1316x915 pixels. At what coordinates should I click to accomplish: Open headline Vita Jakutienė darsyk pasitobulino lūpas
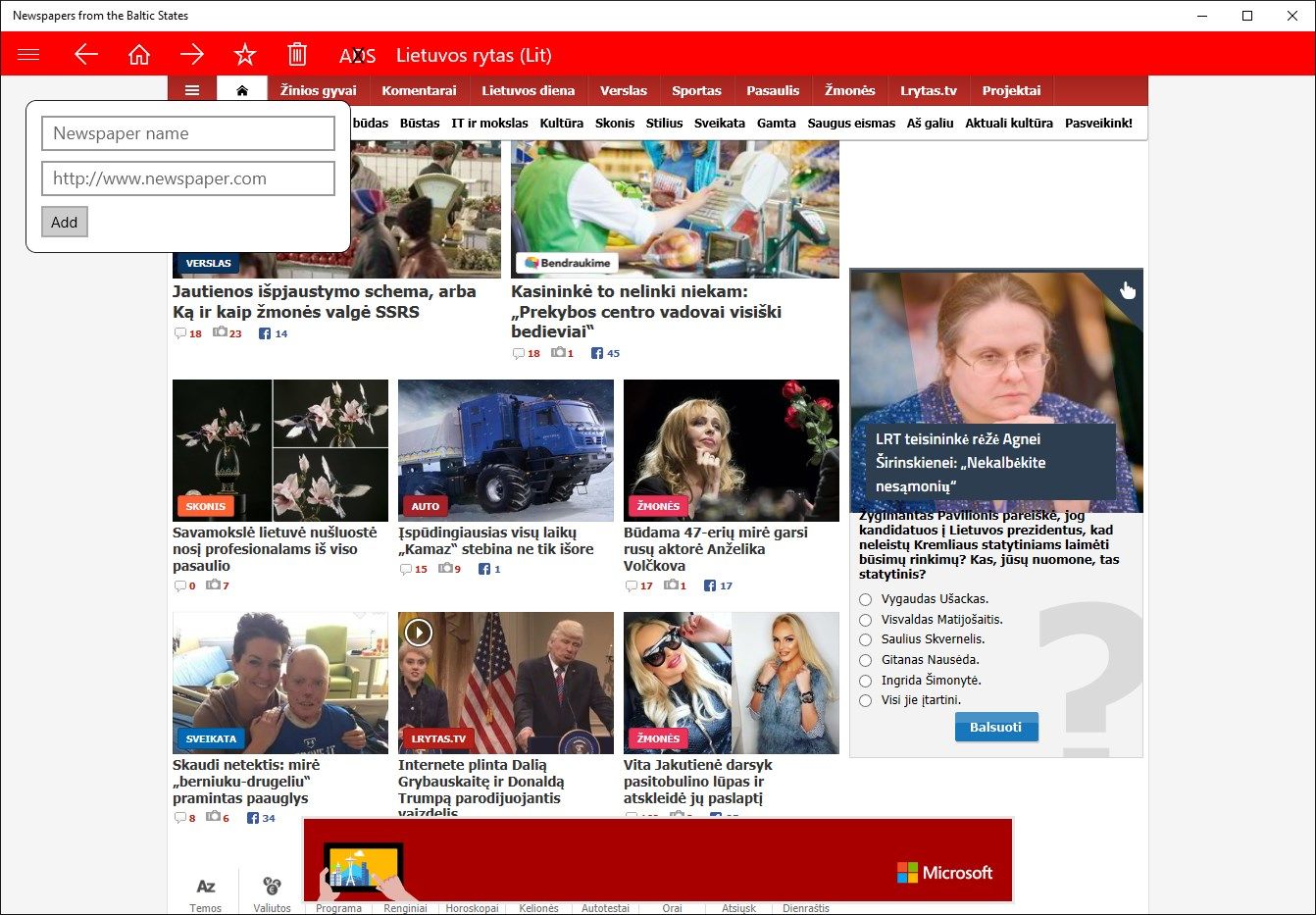698,781
